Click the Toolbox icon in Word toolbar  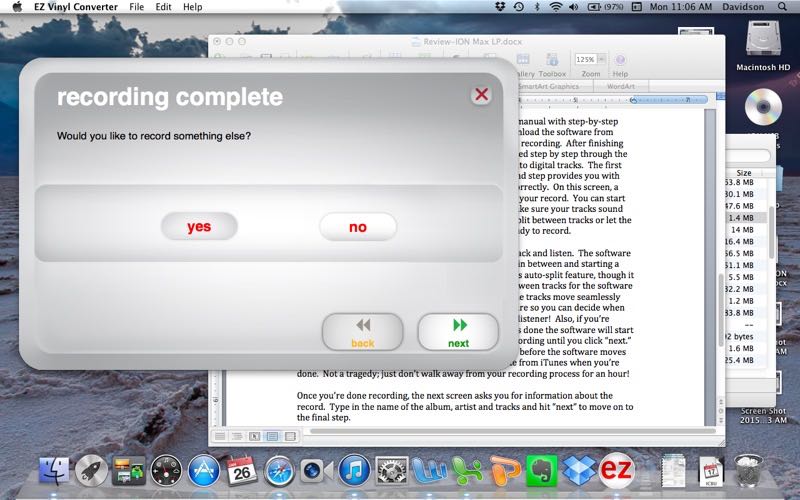552,62
